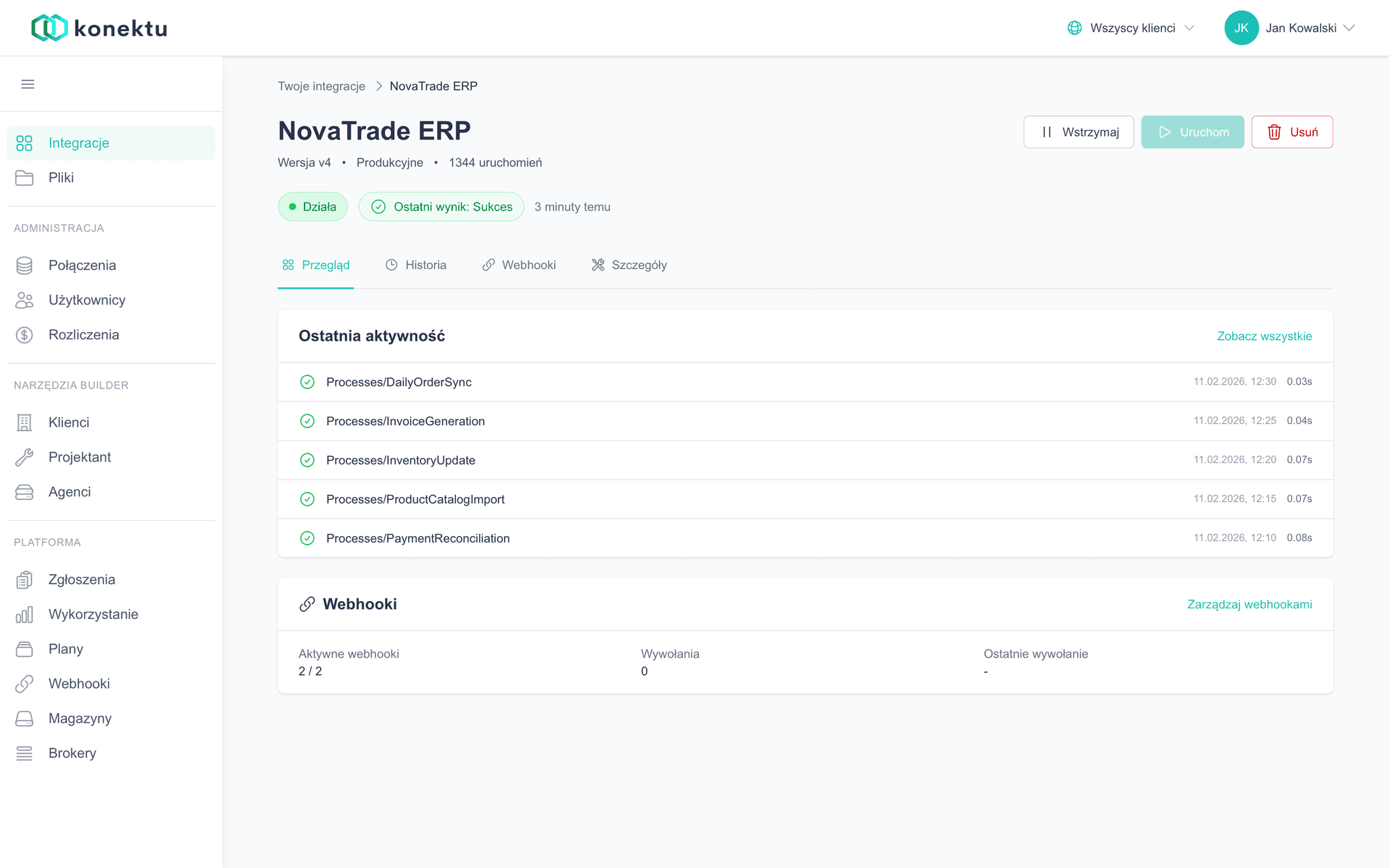Screen dimensions: 1389x868
Task: Click the Działa status indicator
Action: [313, 206]
